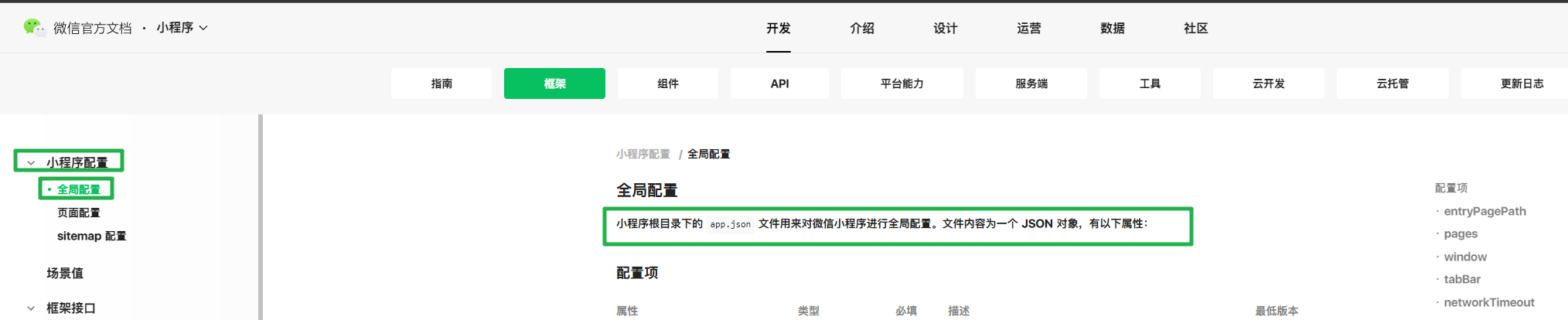Jump to entryPagePath in the right outline
1568x320 pixels.
(1484, 211)
